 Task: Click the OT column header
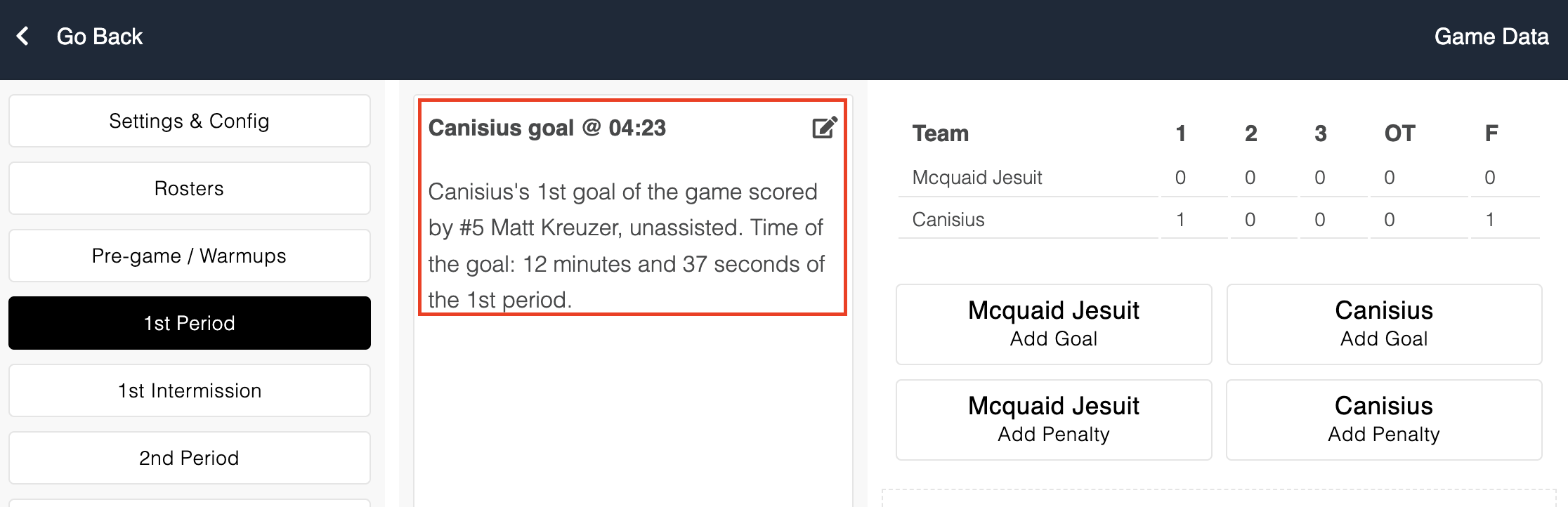[1399, 133]
